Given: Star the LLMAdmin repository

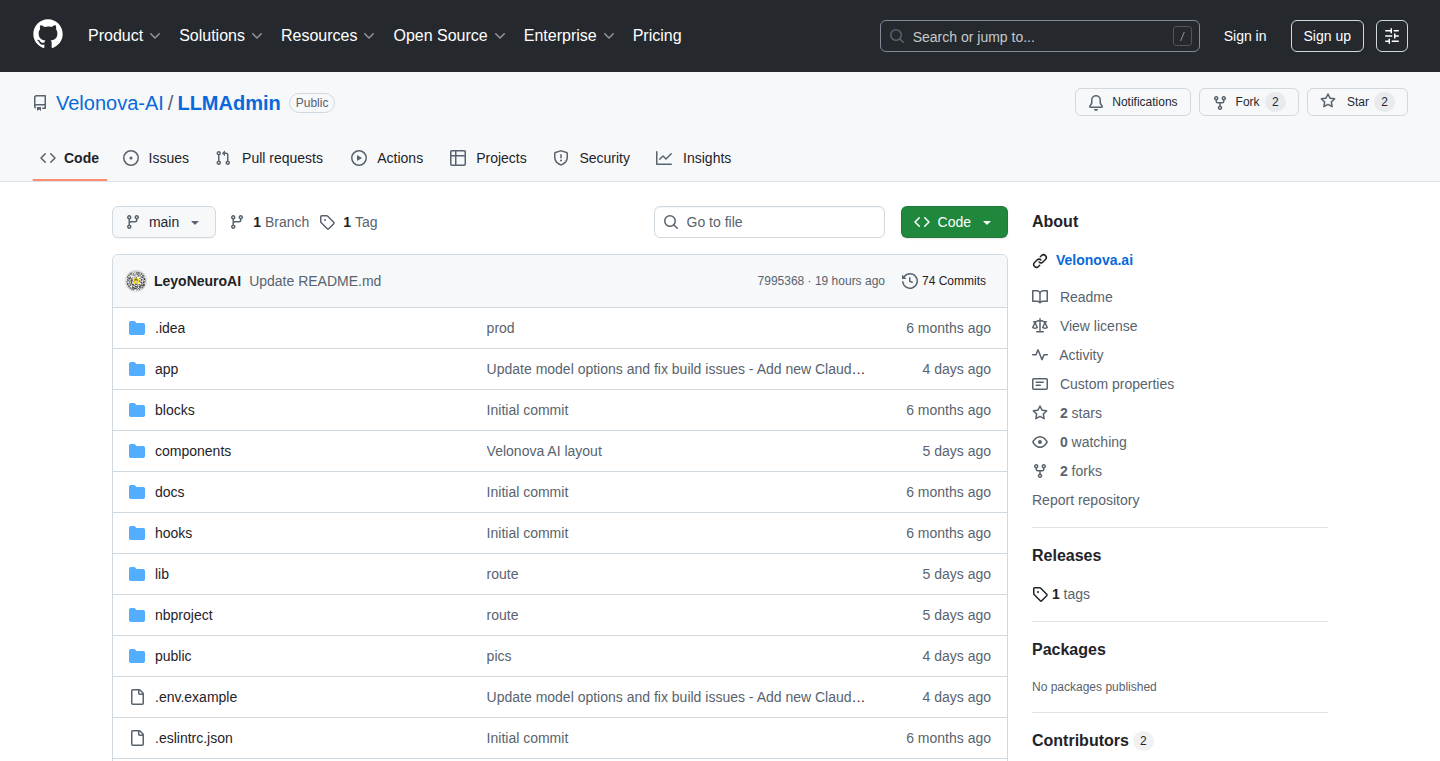Looking at the screenshot, I should pyautogui.click(x=1357, y=102).
